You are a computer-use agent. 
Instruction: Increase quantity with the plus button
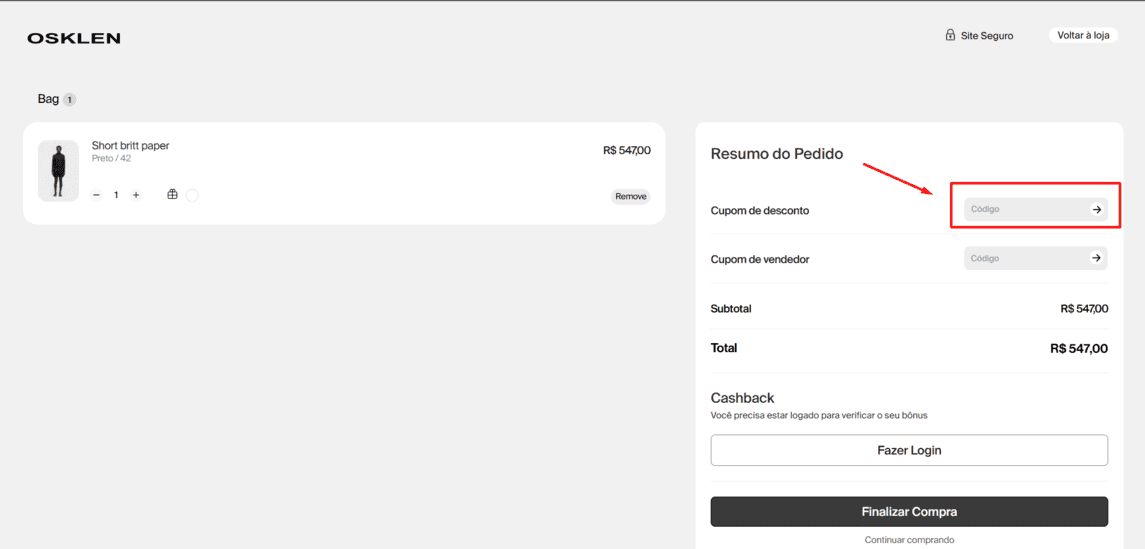click(x=135, y=195)
